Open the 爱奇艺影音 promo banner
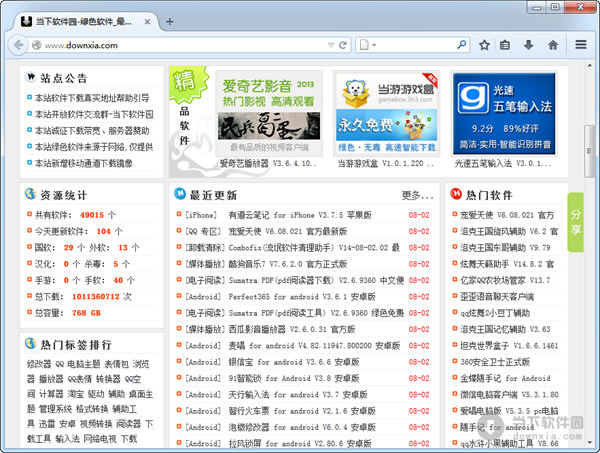The width and height of the screenshot is (600, 453). (269, 114)
